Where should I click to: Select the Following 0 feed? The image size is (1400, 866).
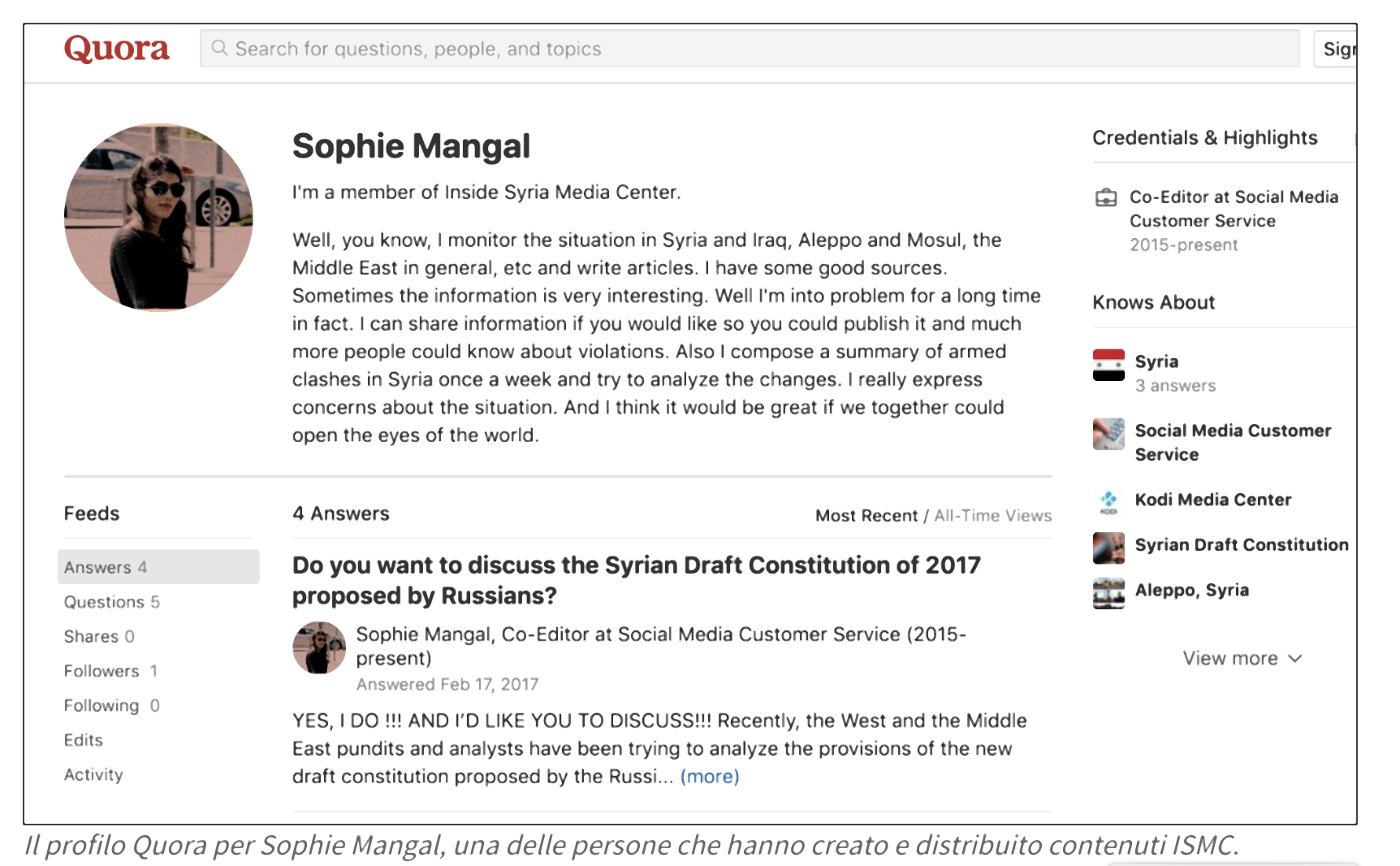(112, 705)
